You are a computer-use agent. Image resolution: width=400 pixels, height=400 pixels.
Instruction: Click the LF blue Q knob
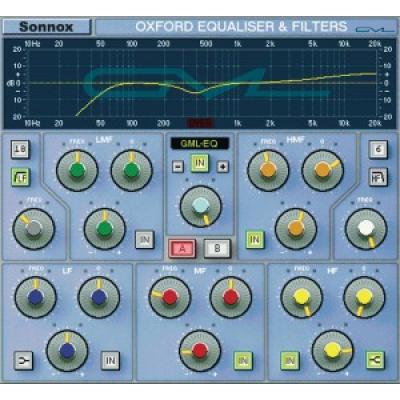(99, 297)
